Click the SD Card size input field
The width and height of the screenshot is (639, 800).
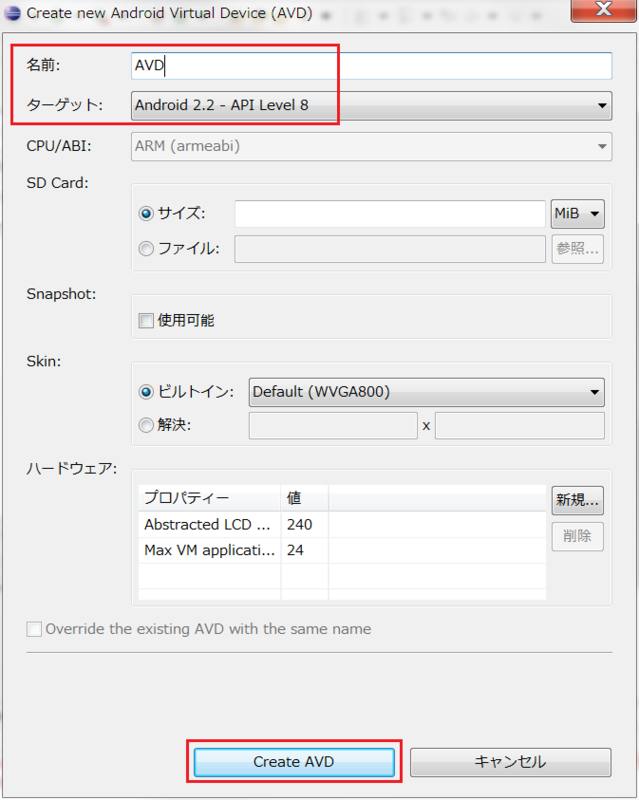(x=390, y=214)
